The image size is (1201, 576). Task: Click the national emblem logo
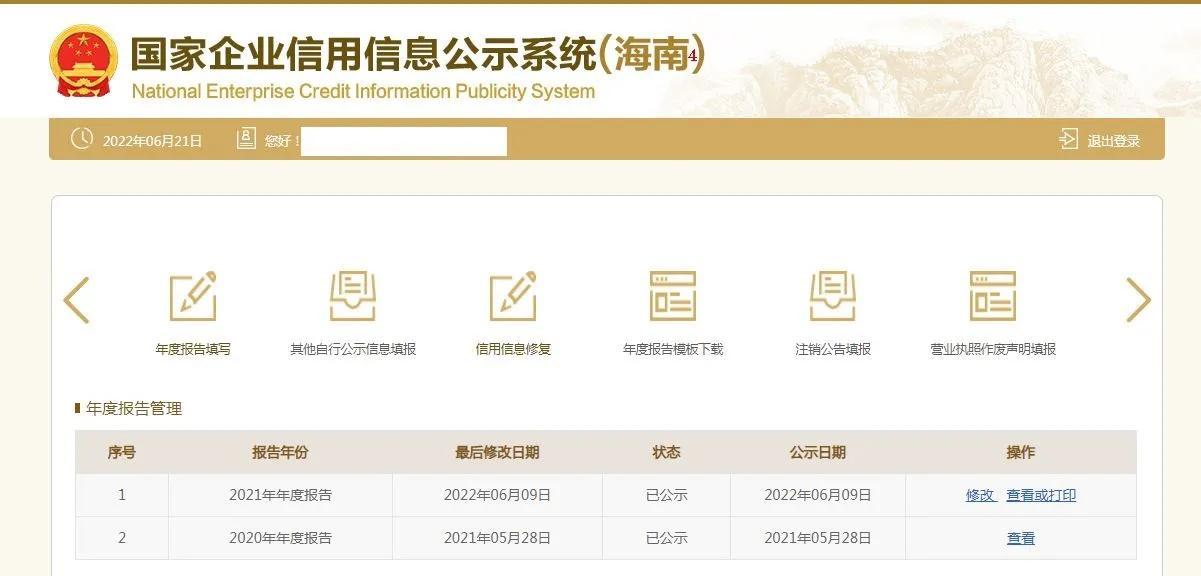click(x=83, y=61)
